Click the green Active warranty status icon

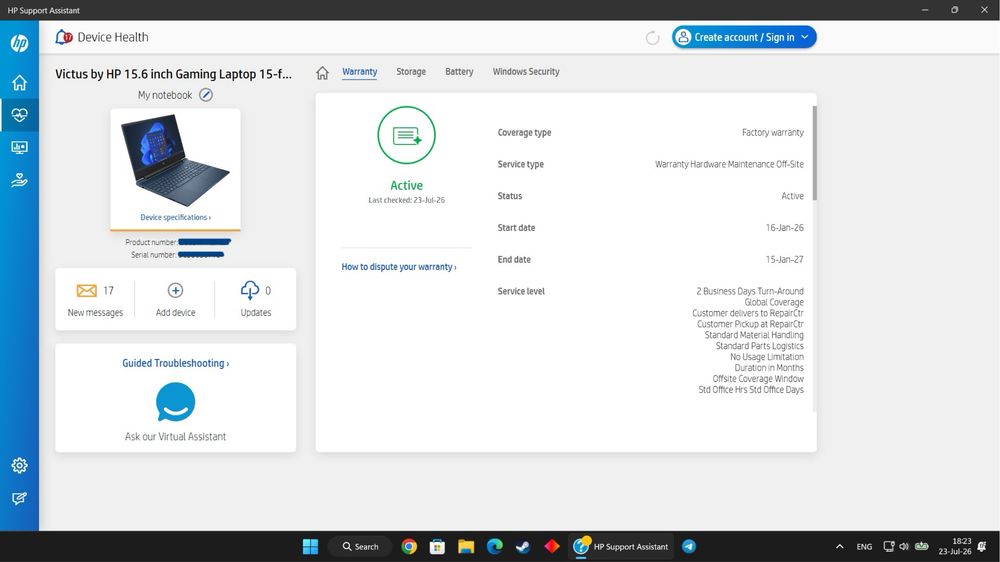tap(406, 135)
